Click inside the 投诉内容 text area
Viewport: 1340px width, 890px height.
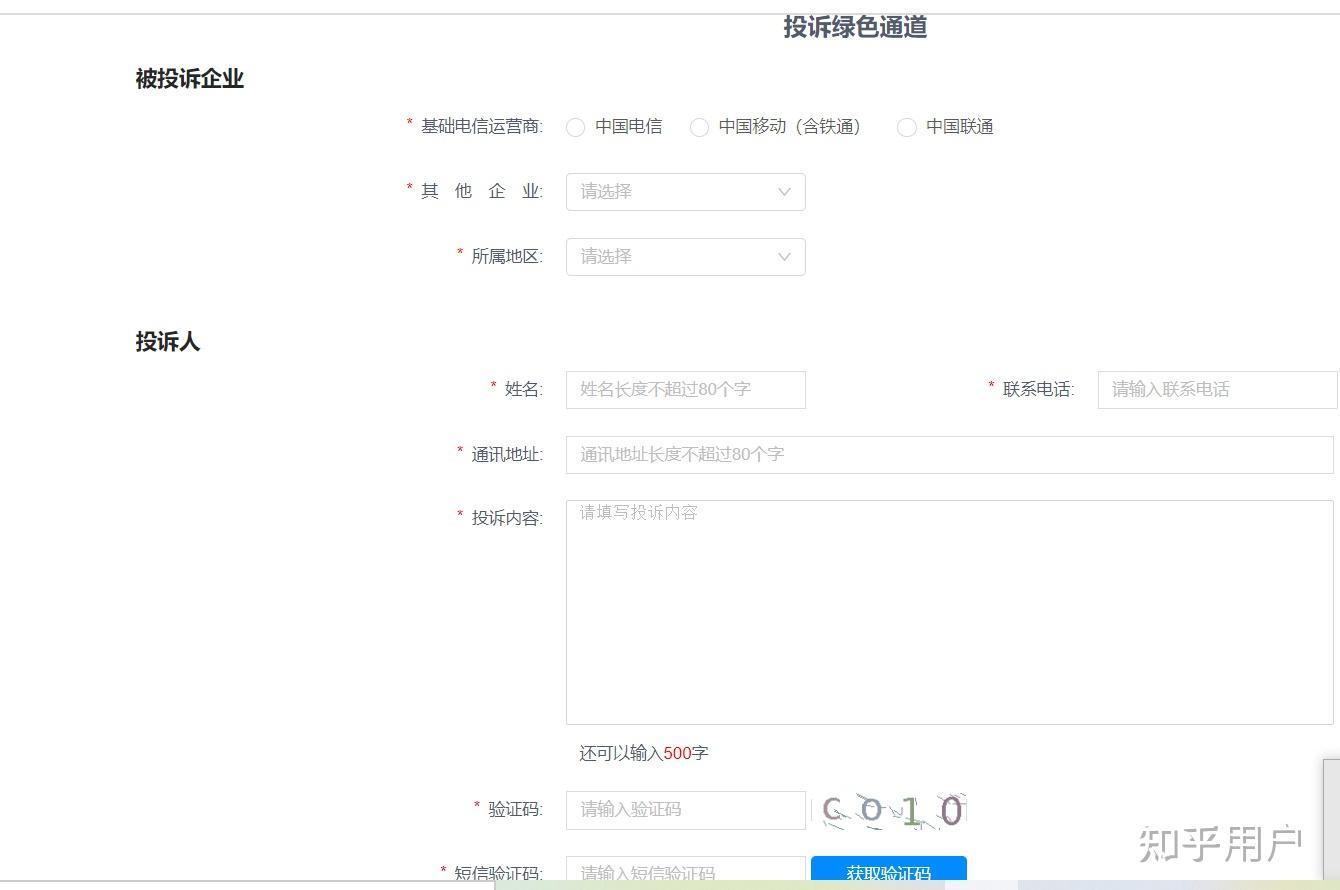click(x=949, y=612)
